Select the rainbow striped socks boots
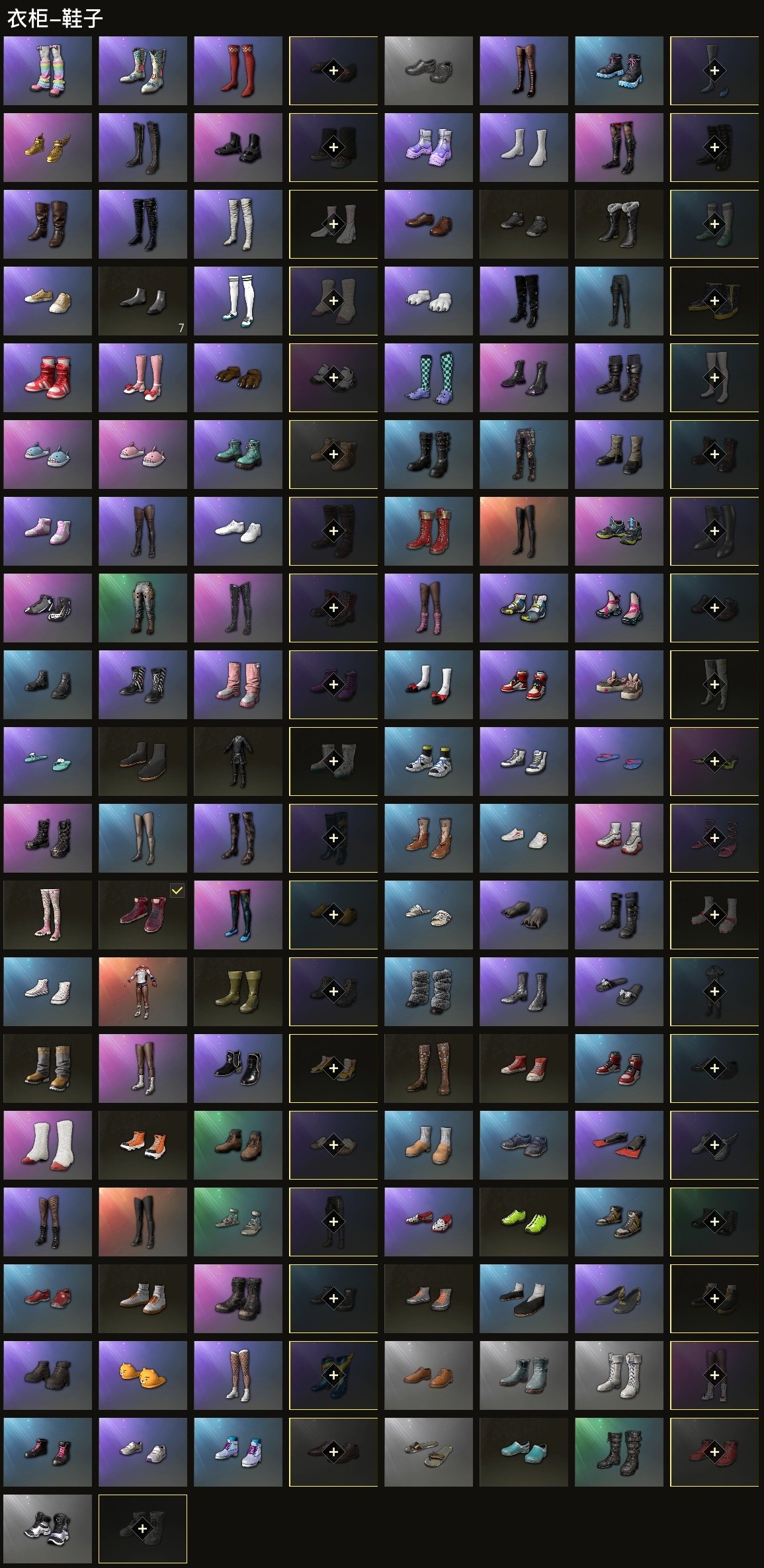This screenshot has height=1568, width=764. (x=48, y=71)
